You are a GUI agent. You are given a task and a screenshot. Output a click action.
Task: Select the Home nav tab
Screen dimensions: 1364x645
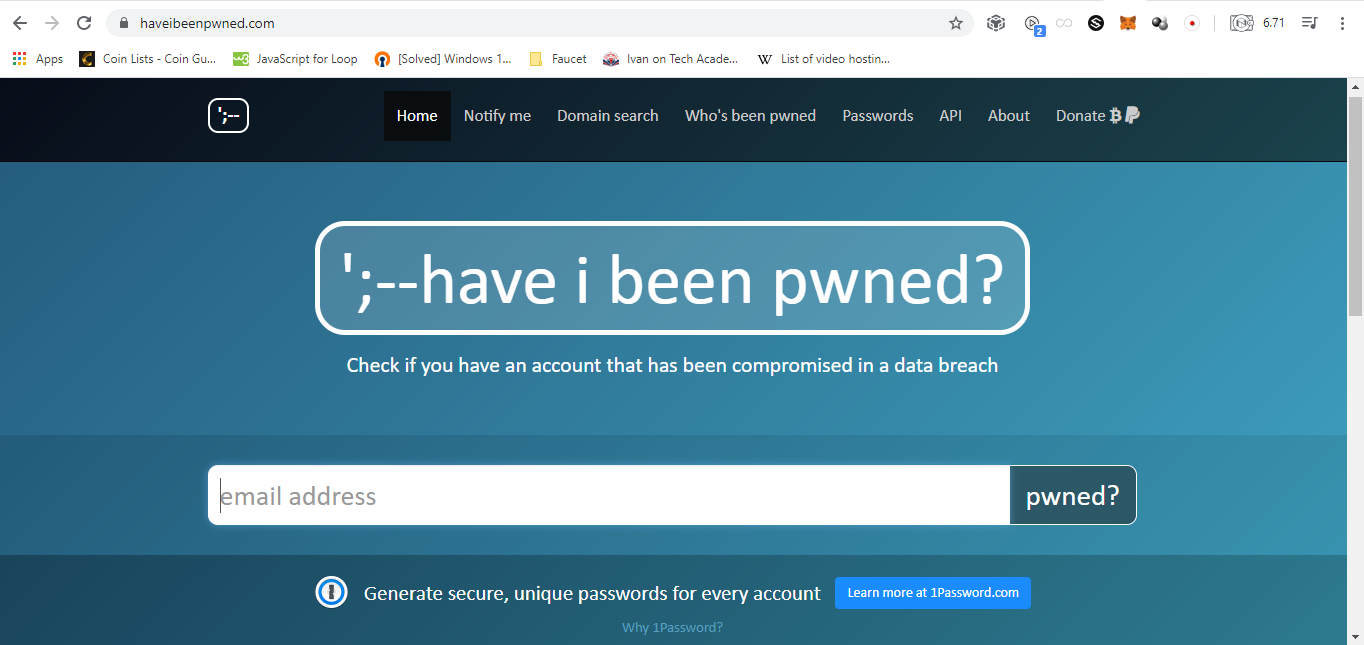click(x=417, y=116)
